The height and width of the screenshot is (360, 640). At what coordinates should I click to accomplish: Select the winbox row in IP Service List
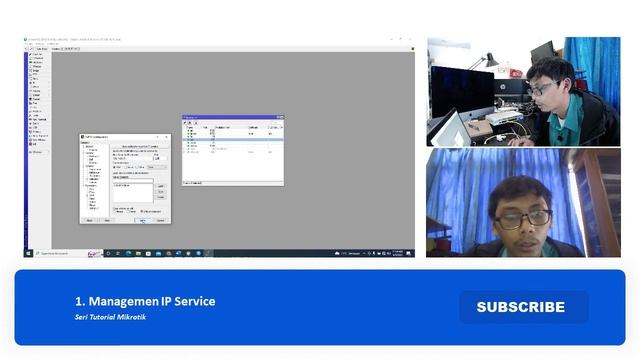click(x=233, y=146)
